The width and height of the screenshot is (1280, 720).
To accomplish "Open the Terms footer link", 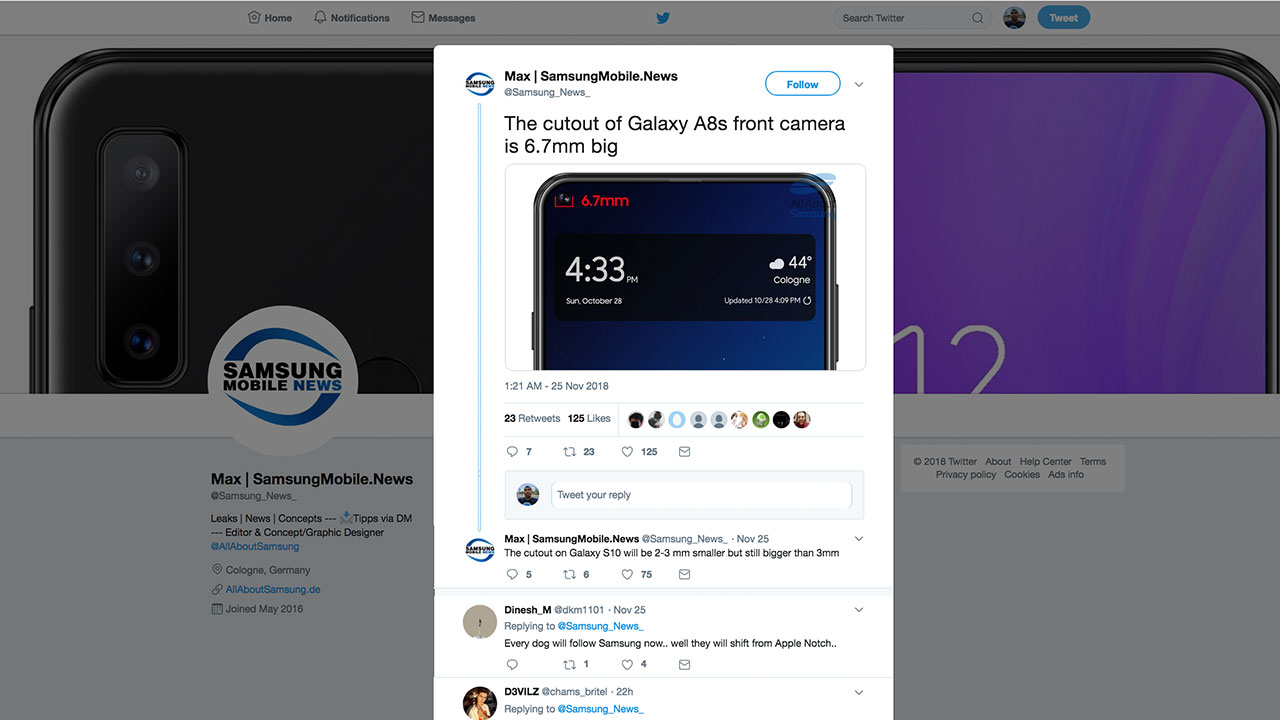I will pos(1093,462).
